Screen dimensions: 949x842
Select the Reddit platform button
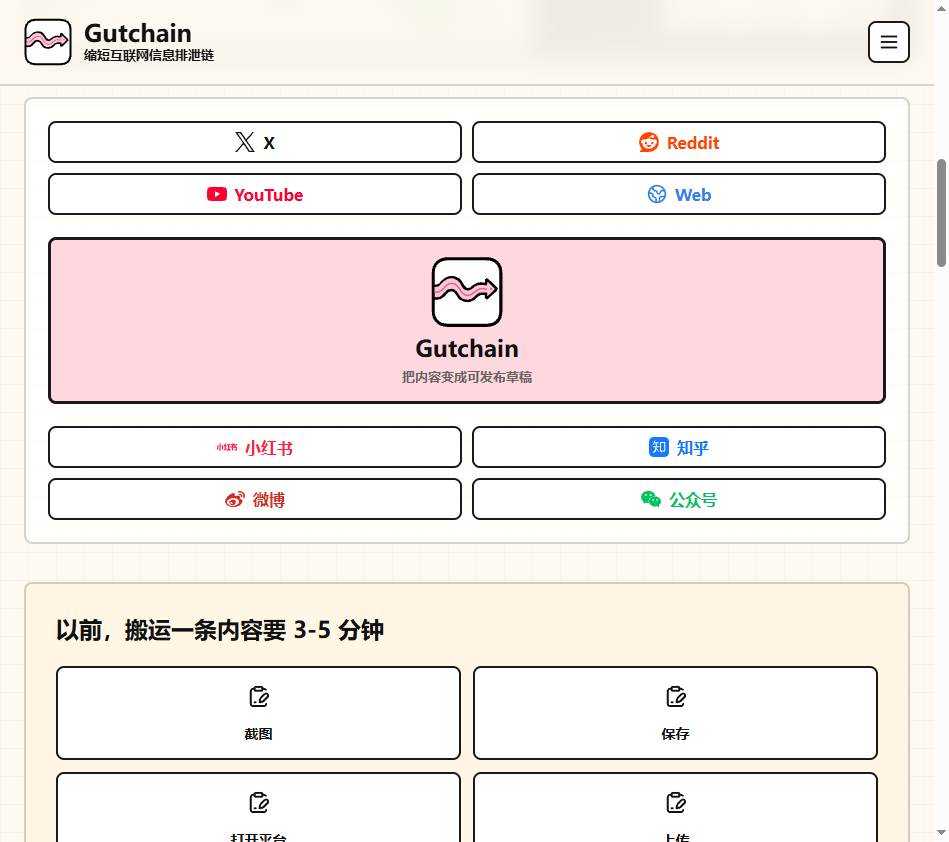click(x=678, y=142)
